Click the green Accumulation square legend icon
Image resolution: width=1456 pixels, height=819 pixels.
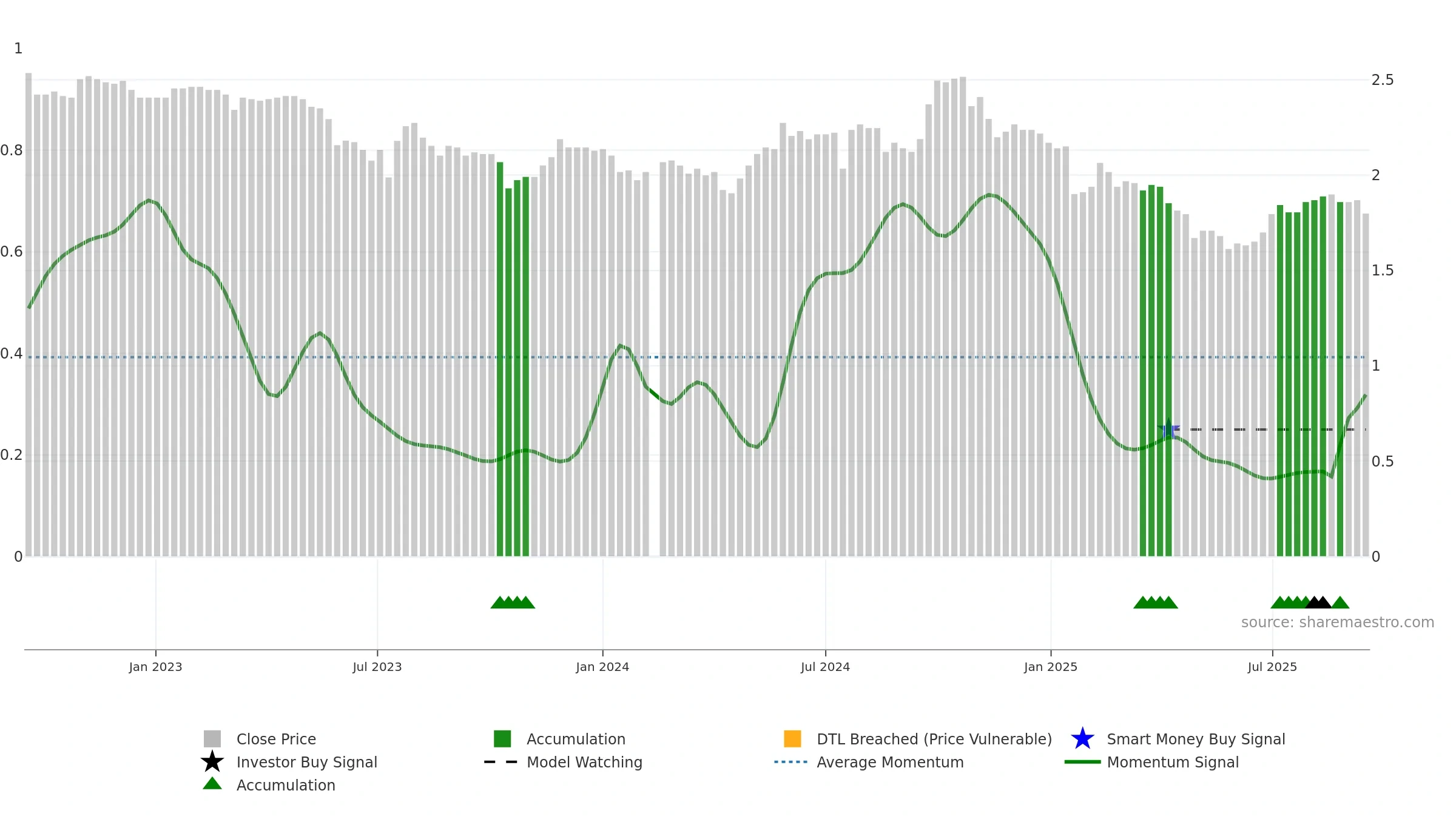502,738
